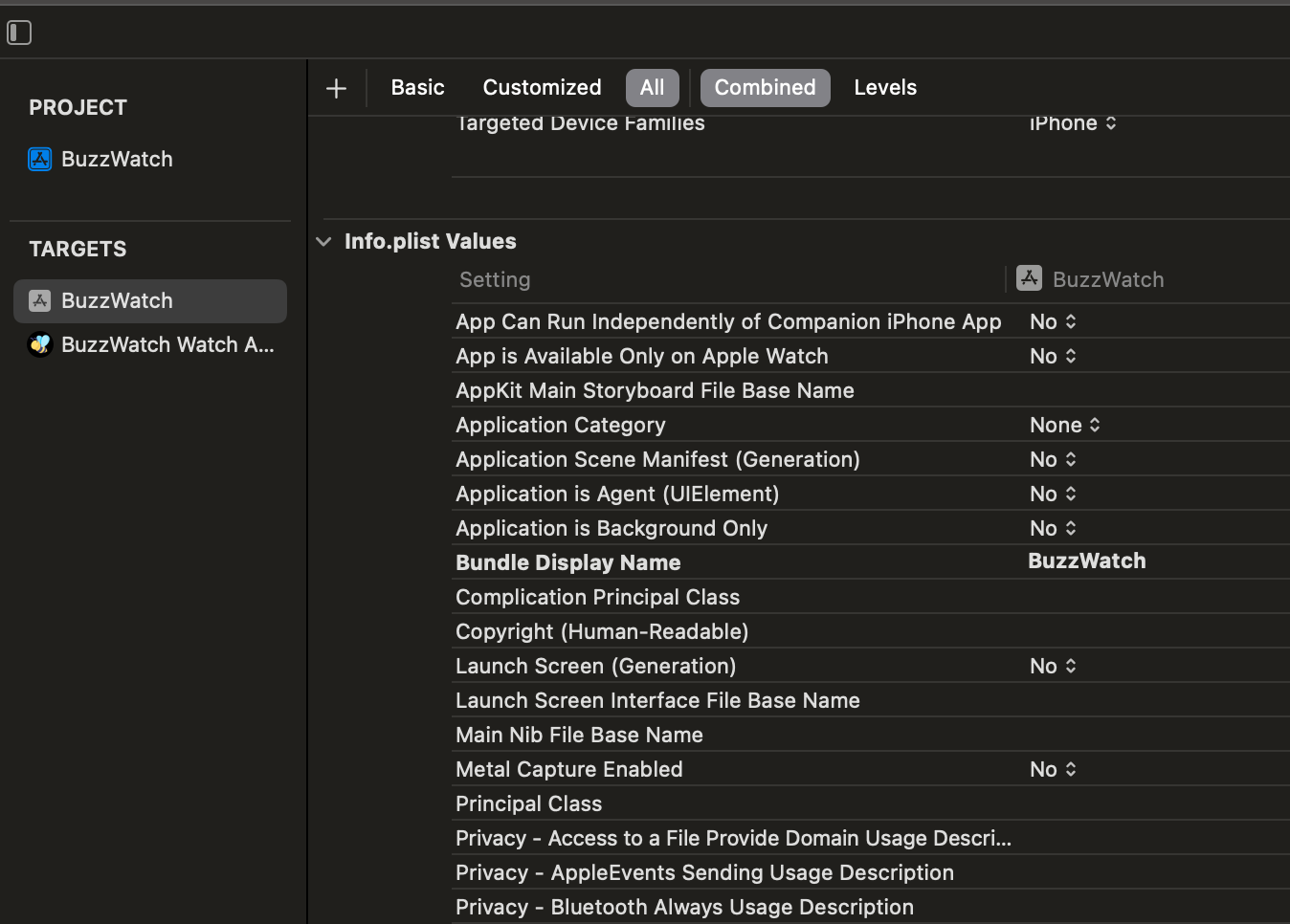Select the BuzzWatch target row

coord(150,300)
